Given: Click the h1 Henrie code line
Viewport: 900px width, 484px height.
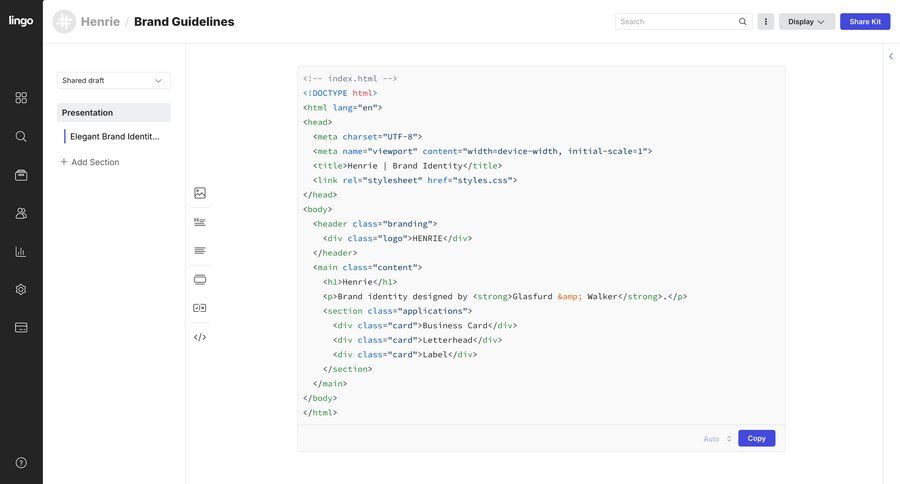Looking at the screenshot, I should (360, 282).
